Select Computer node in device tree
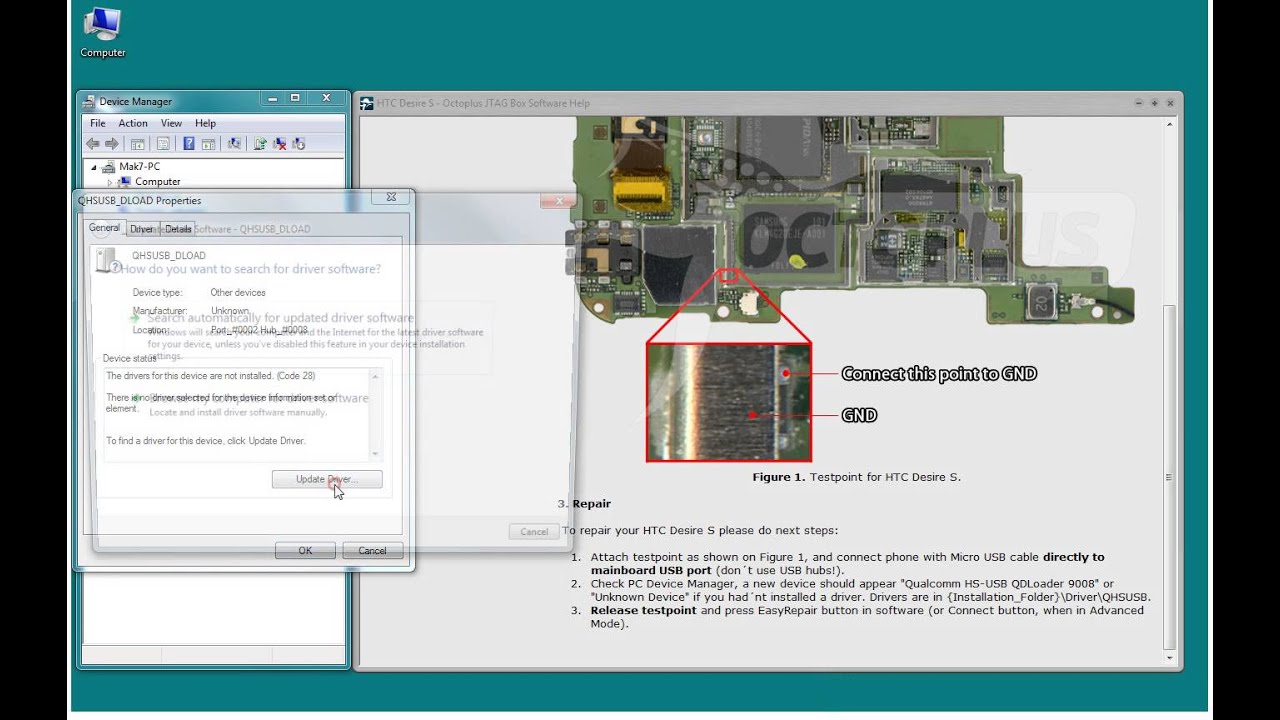Screen dimensions: 1280x720 coord(157,182)
